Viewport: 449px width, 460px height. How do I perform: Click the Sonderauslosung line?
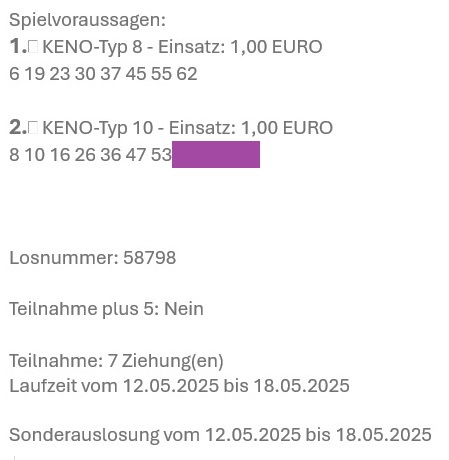[x=220, y=435]
